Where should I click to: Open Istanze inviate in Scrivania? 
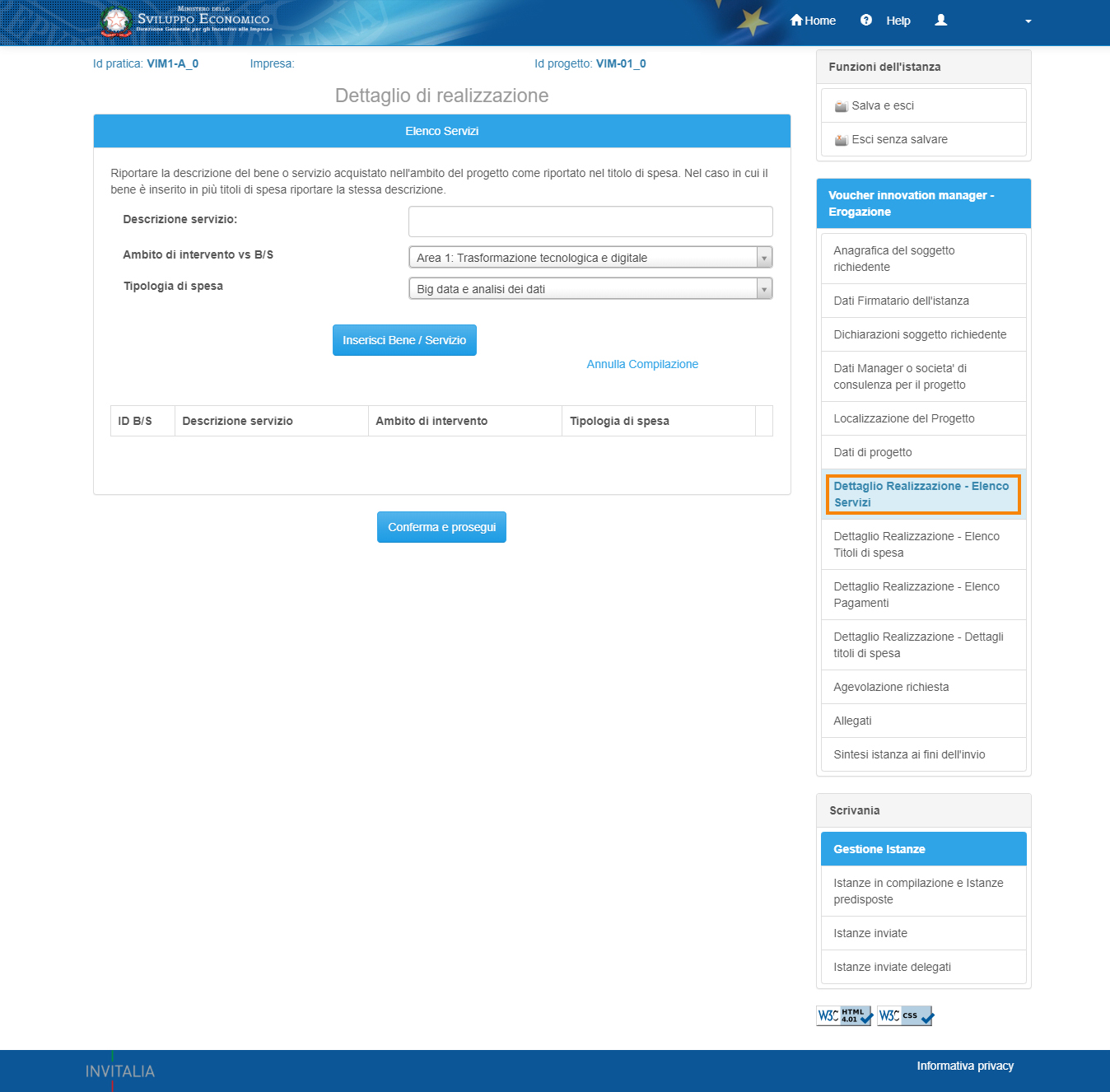[x=870, y=933]
